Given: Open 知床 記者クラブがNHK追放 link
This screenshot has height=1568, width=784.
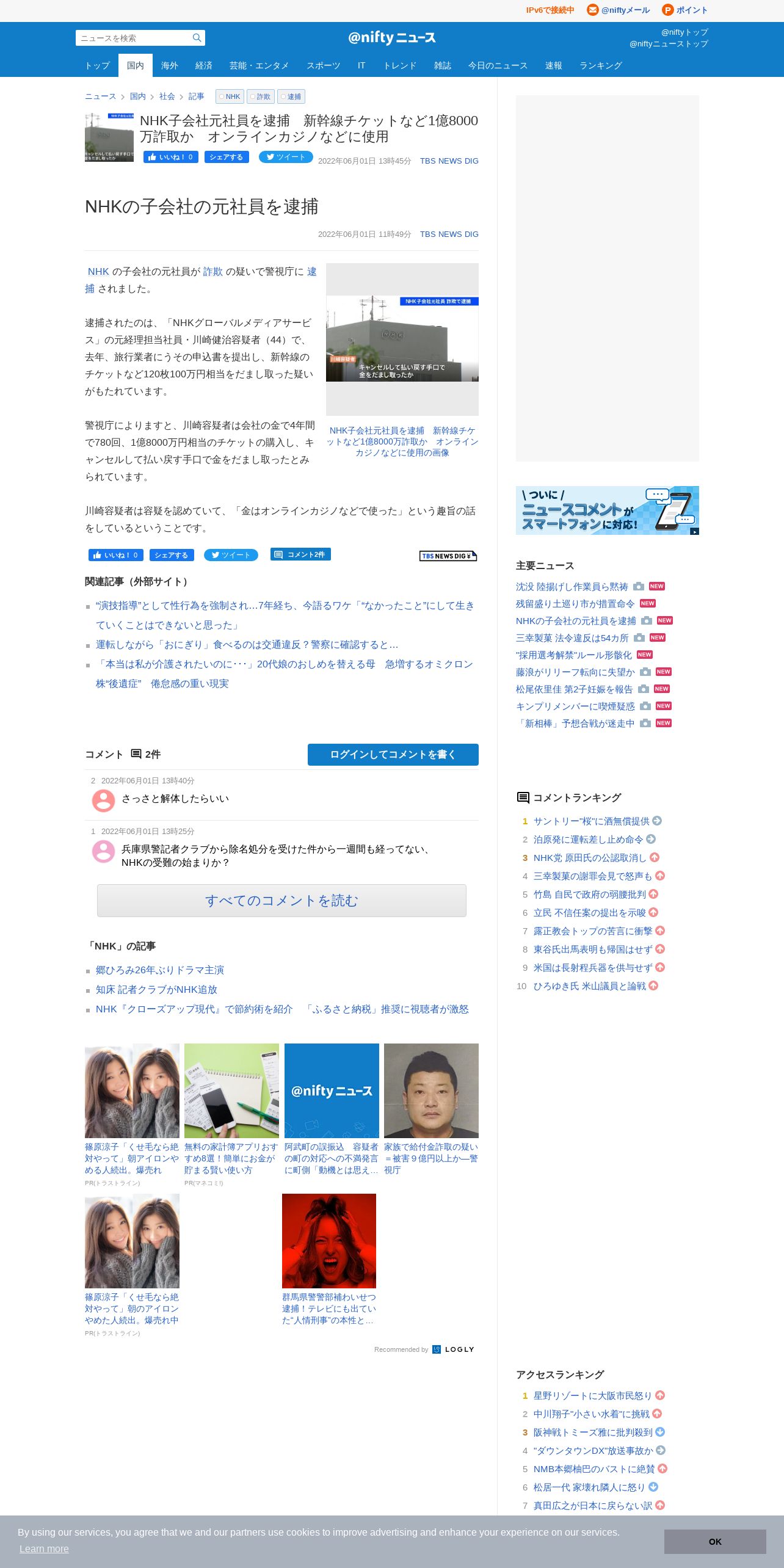Looking at the screenshot, I should pos(156,990).
